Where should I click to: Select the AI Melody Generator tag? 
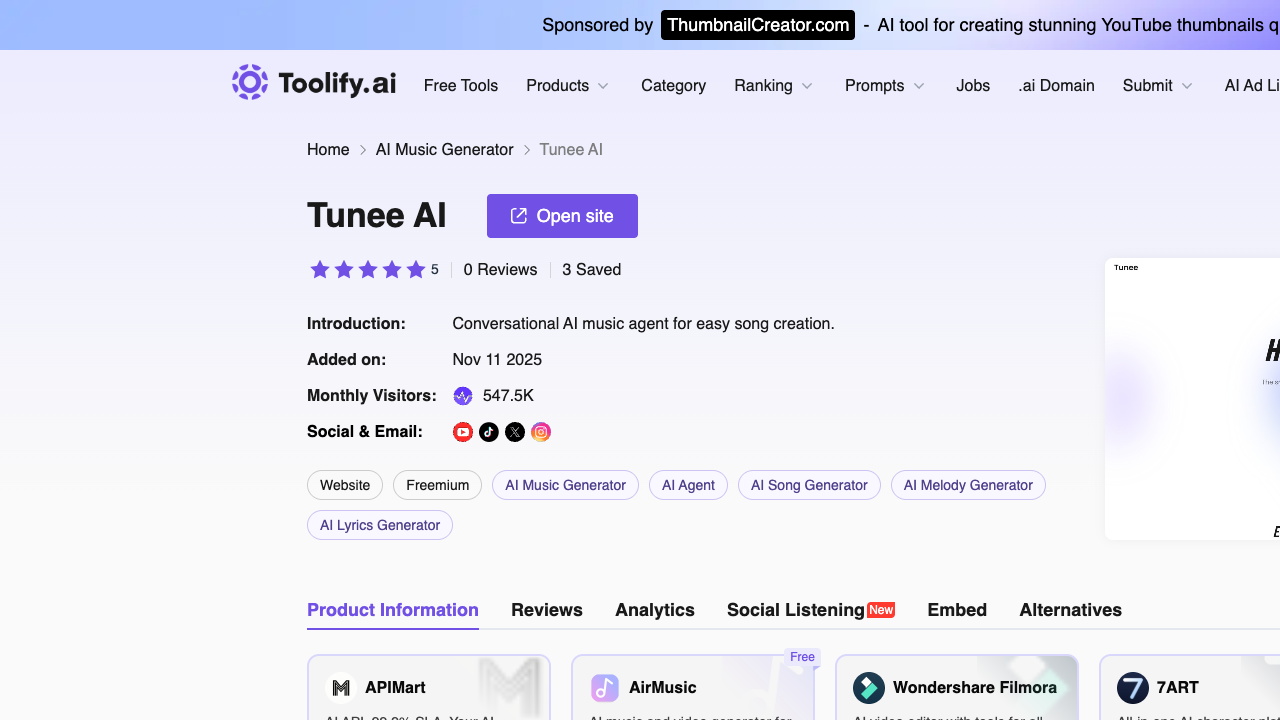(x=968, y=485)
